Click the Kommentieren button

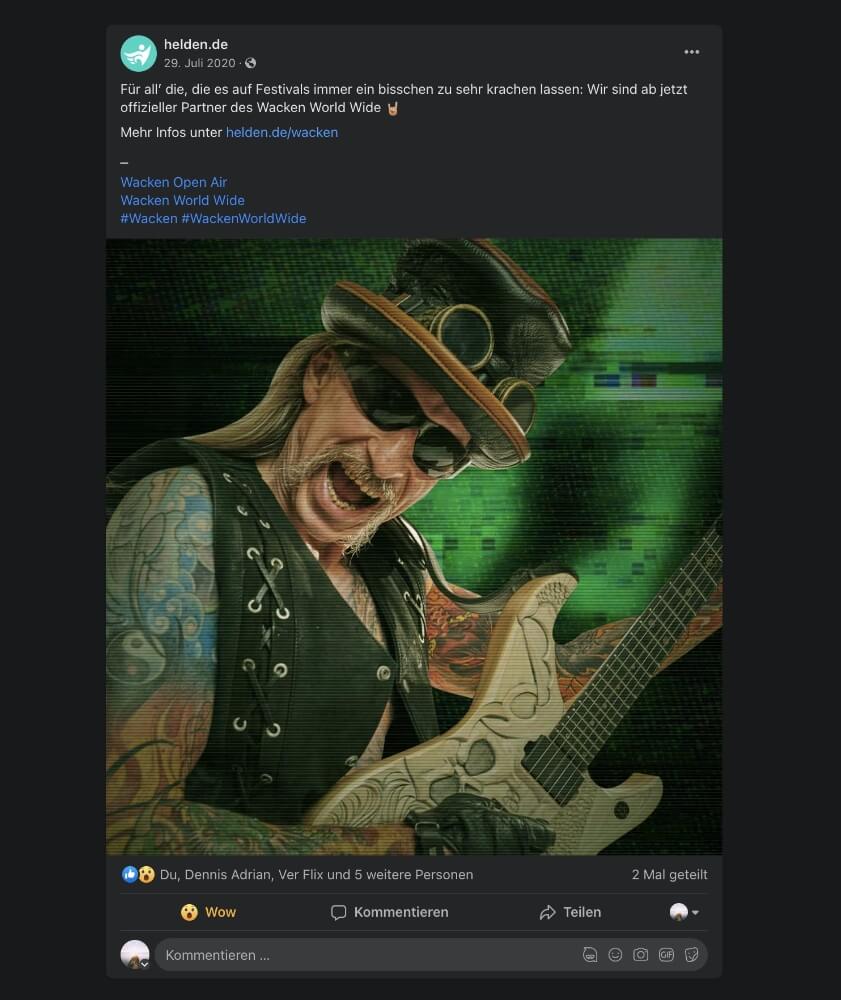390,912
